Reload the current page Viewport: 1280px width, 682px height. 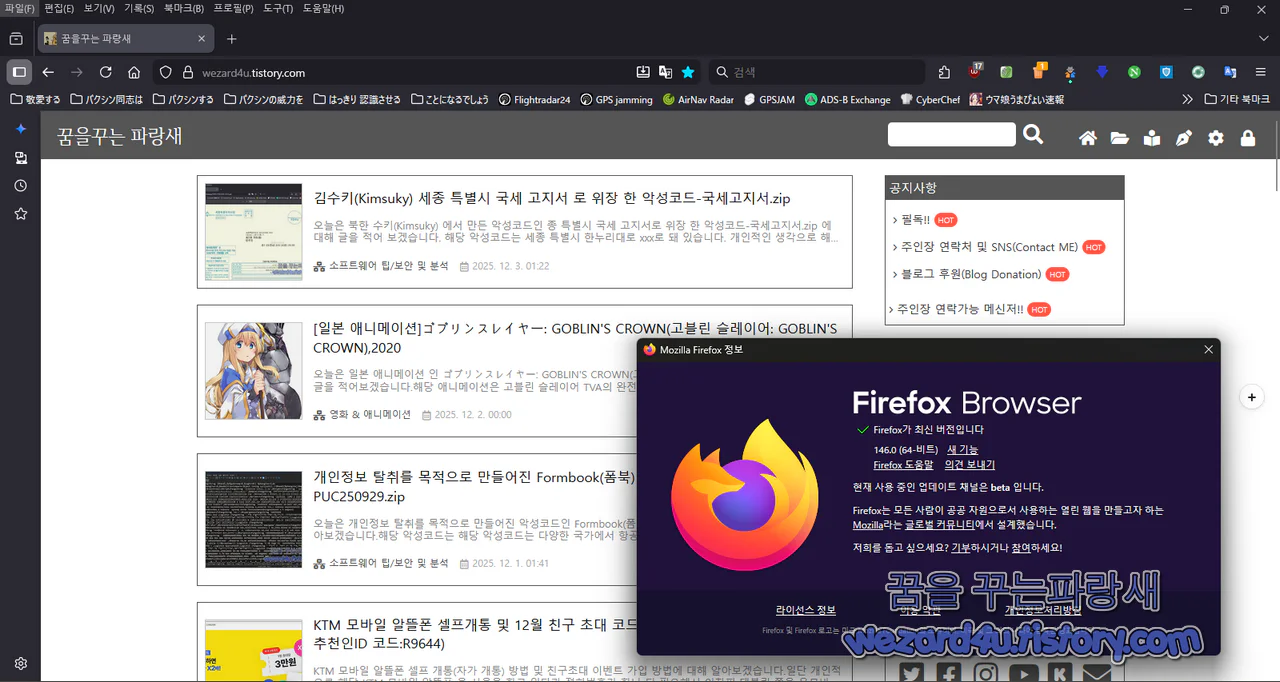pos(105,72)
